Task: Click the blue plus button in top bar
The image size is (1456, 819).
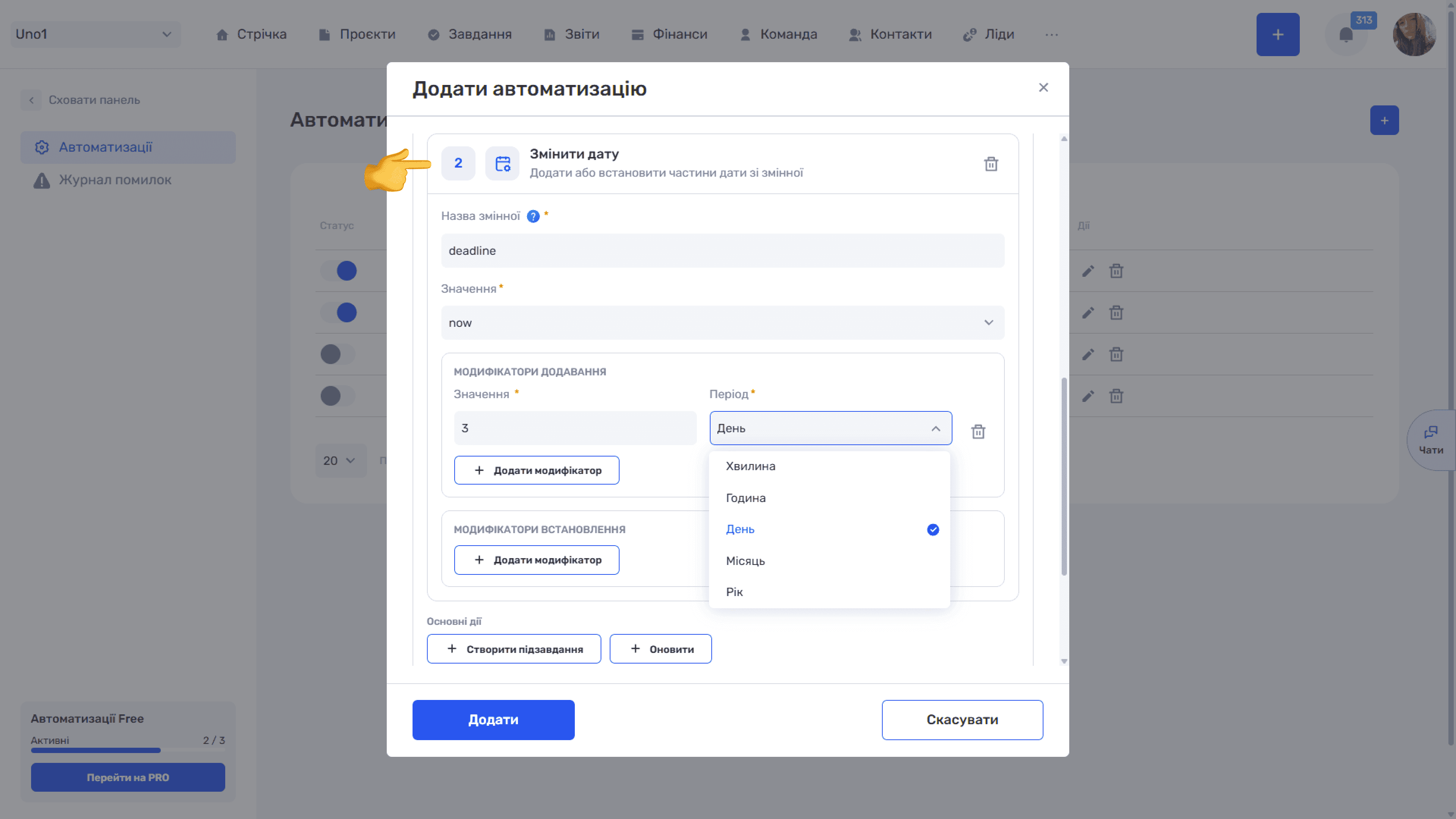Action: pyautogui.click(x=1277, y=35)
